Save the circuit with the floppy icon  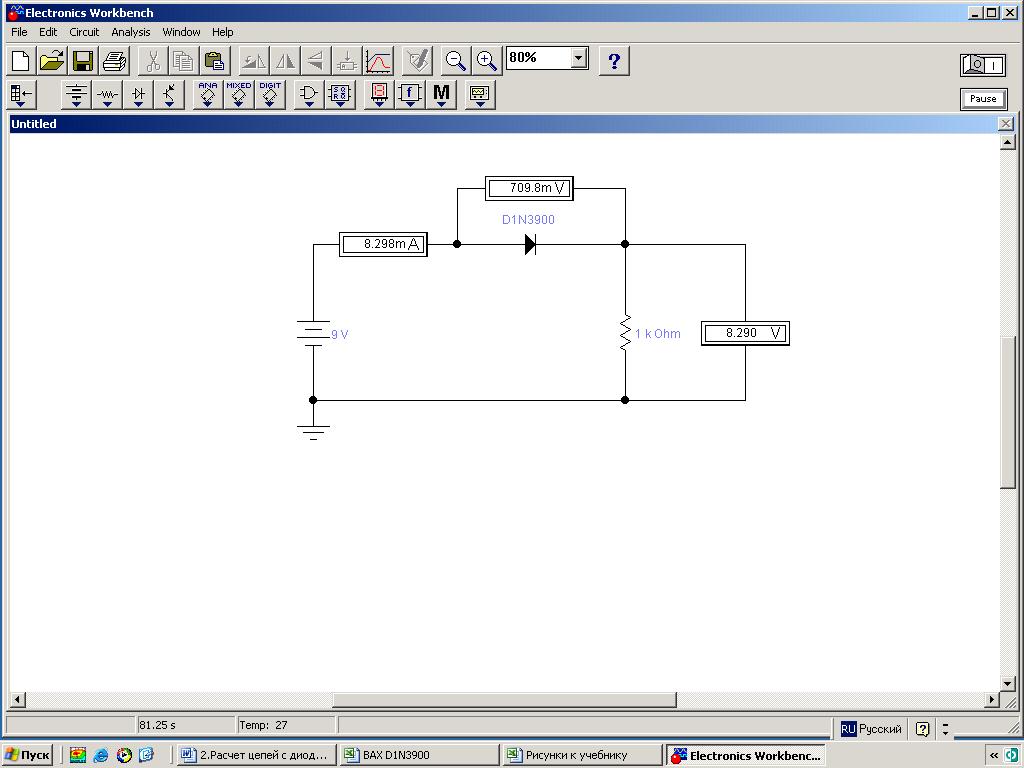coord(83,61)
